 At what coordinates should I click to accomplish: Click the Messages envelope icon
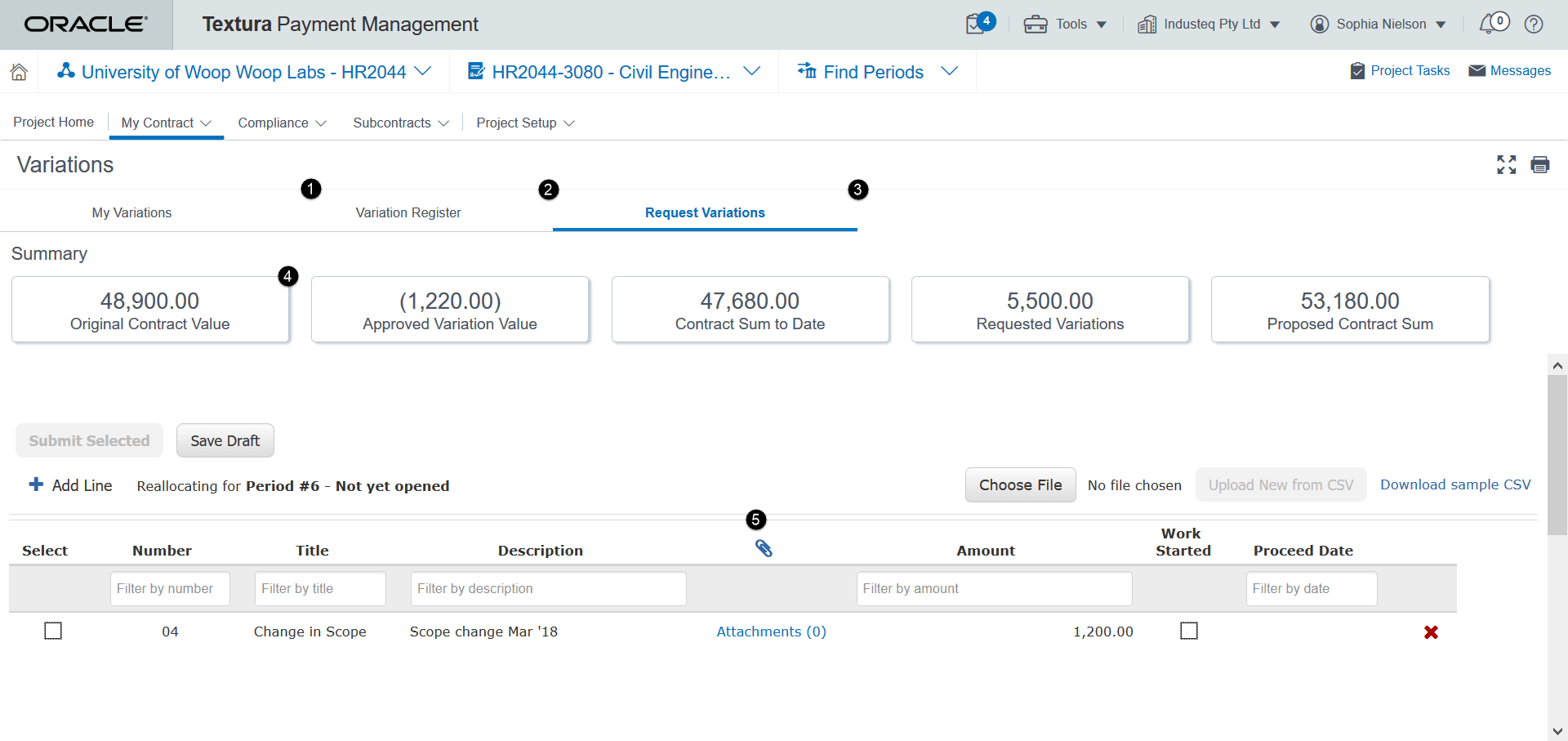[1477, 71]
